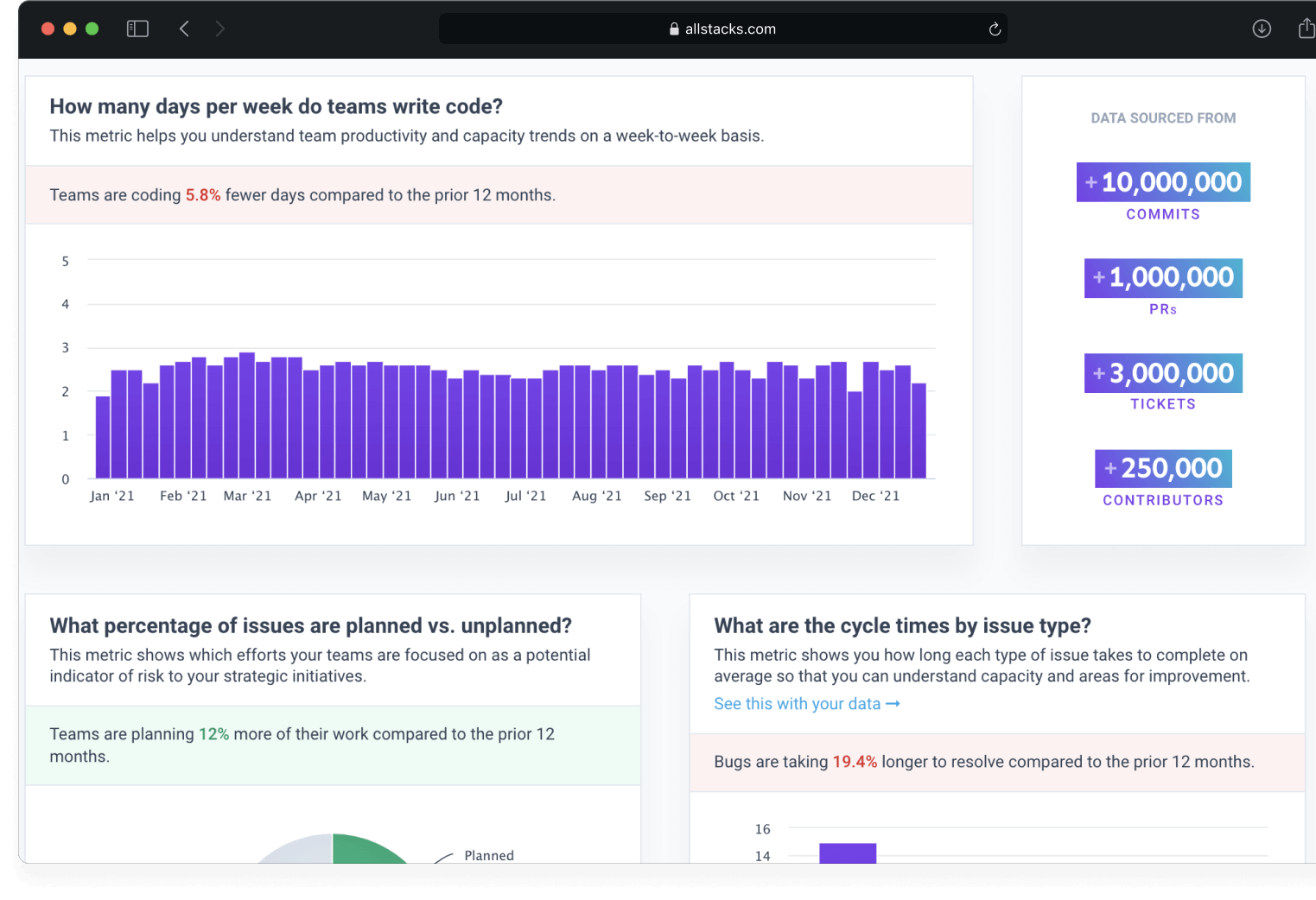Viewport: 1316px width, 900px height.
Task: Click the share icon in the browser toolbar
Action: [1306, 28]
